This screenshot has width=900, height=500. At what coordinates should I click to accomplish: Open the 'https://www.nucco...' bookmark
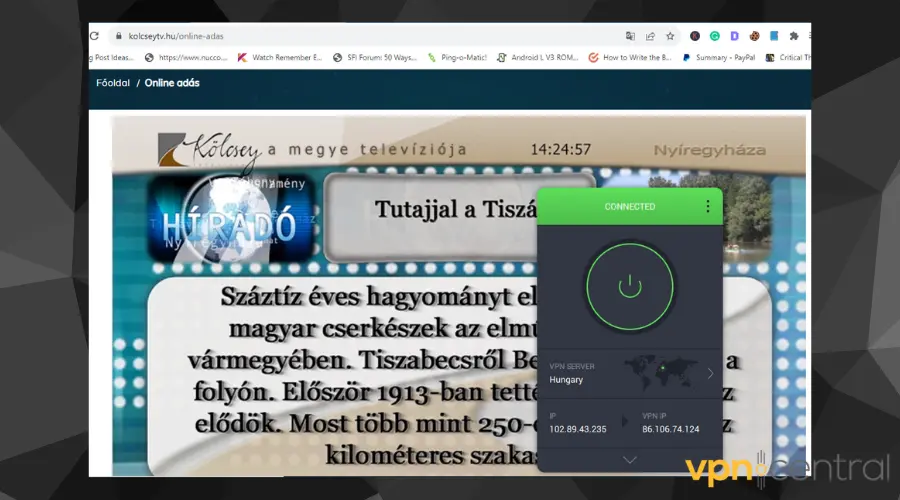pyautogui.click(x=186, y=57)
